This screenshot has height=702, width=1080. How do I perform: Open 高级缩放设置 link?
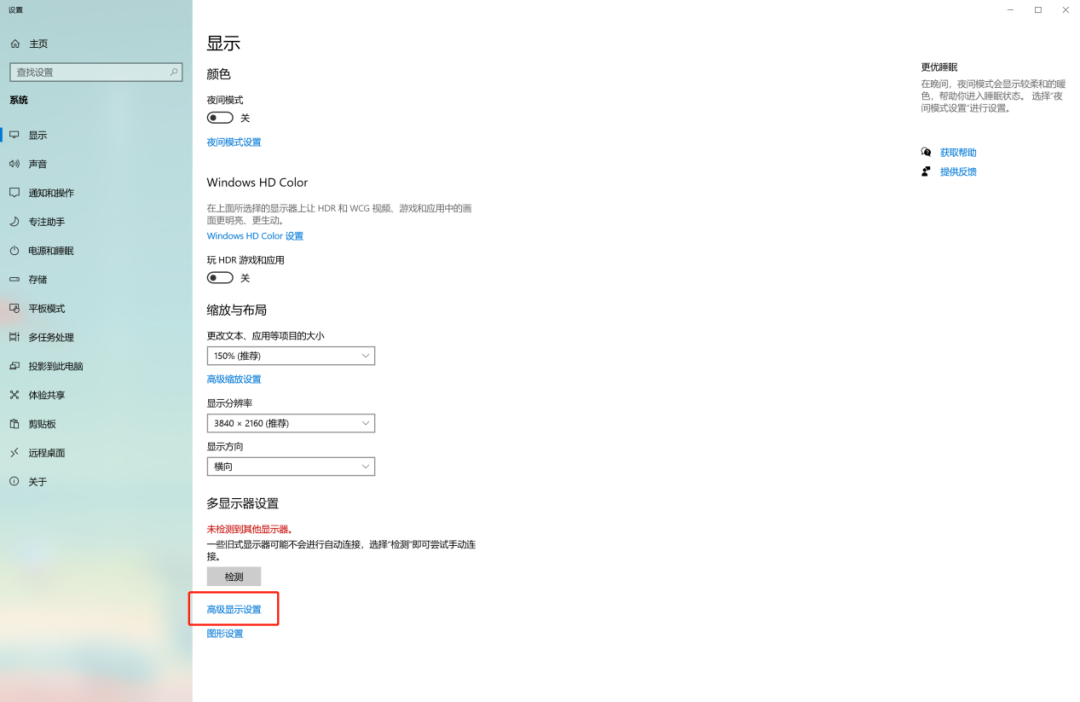click(233, 379)
